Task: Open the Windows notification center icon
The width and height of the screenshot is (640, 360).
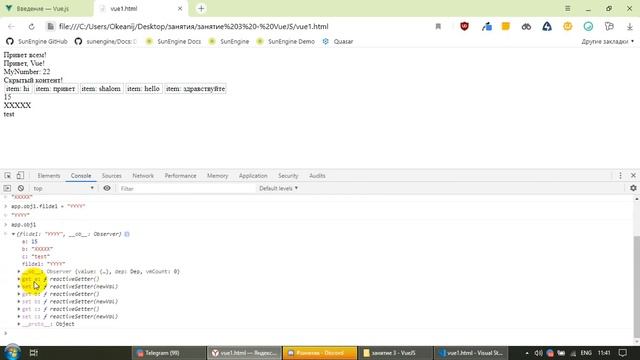Action: pyautogui.click(x=622, y=353)
